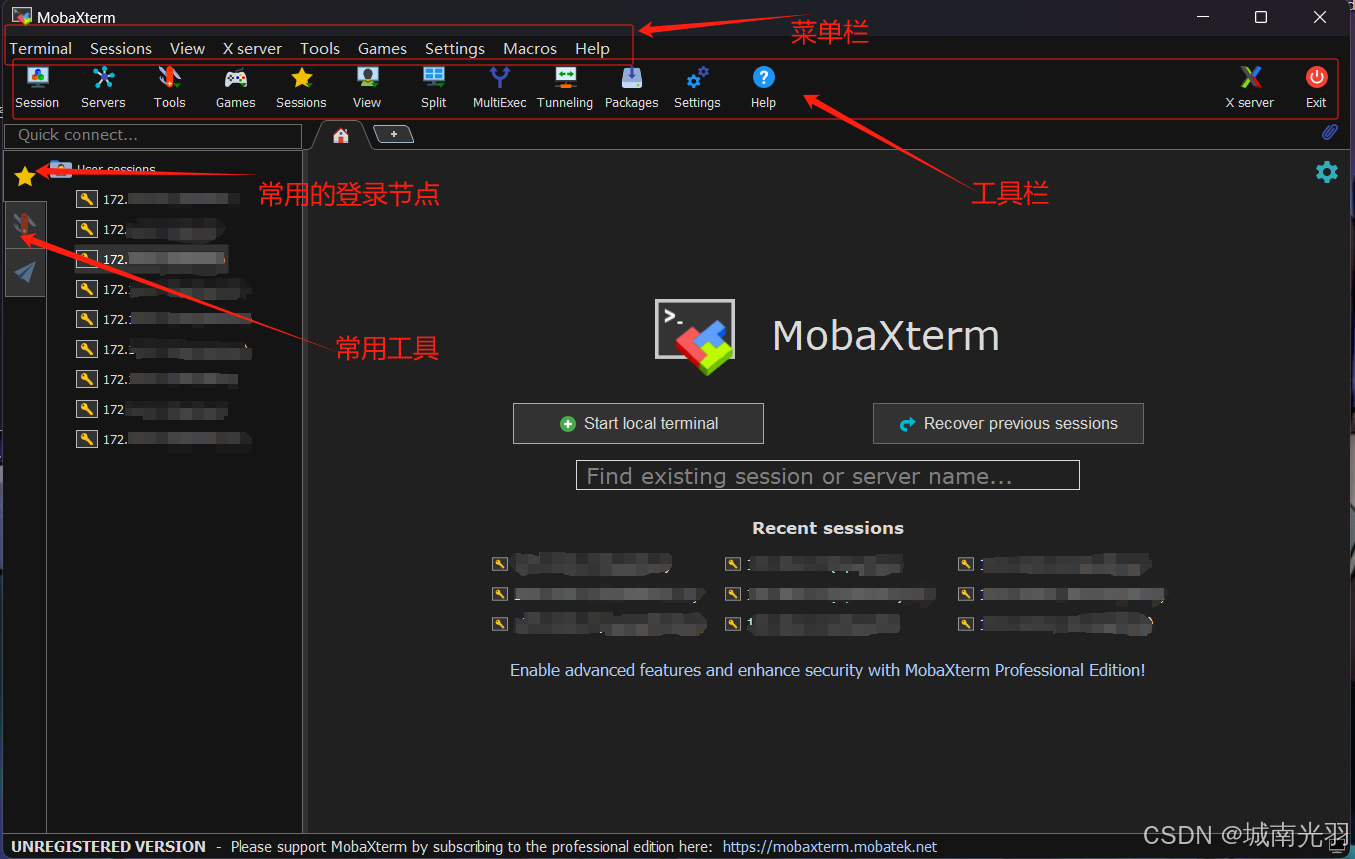Open the mobaxterm.mobatek.net link

tap(830, 847)
